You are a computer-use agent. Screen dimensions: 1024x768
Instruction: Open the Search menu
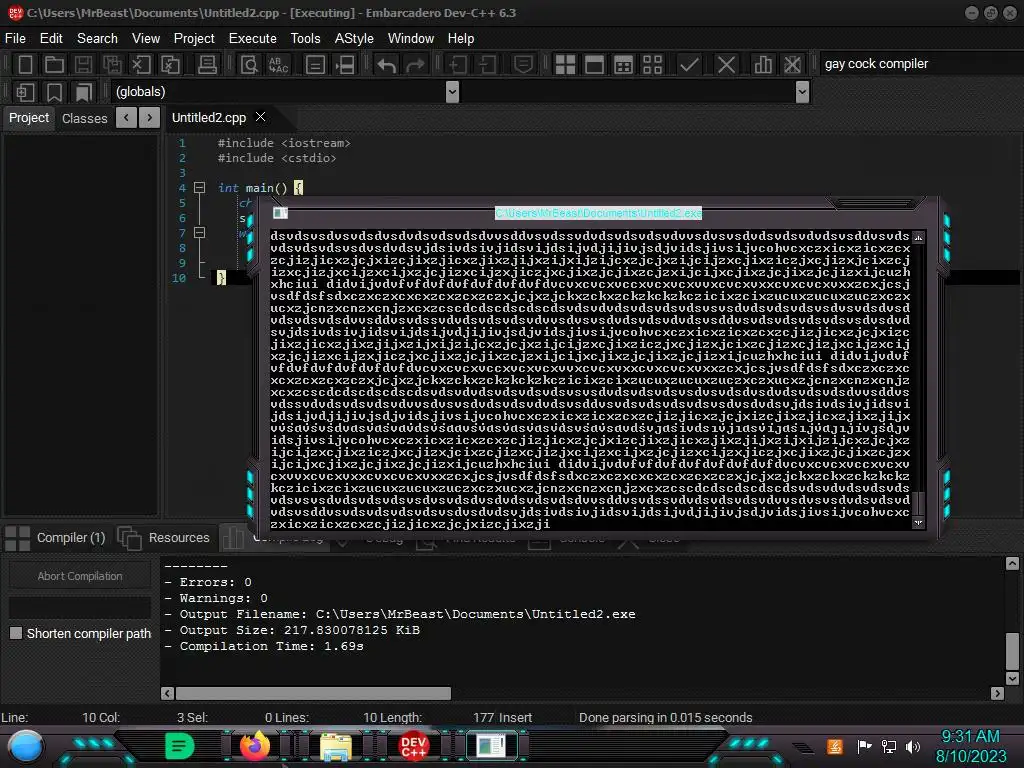[97, 39]
